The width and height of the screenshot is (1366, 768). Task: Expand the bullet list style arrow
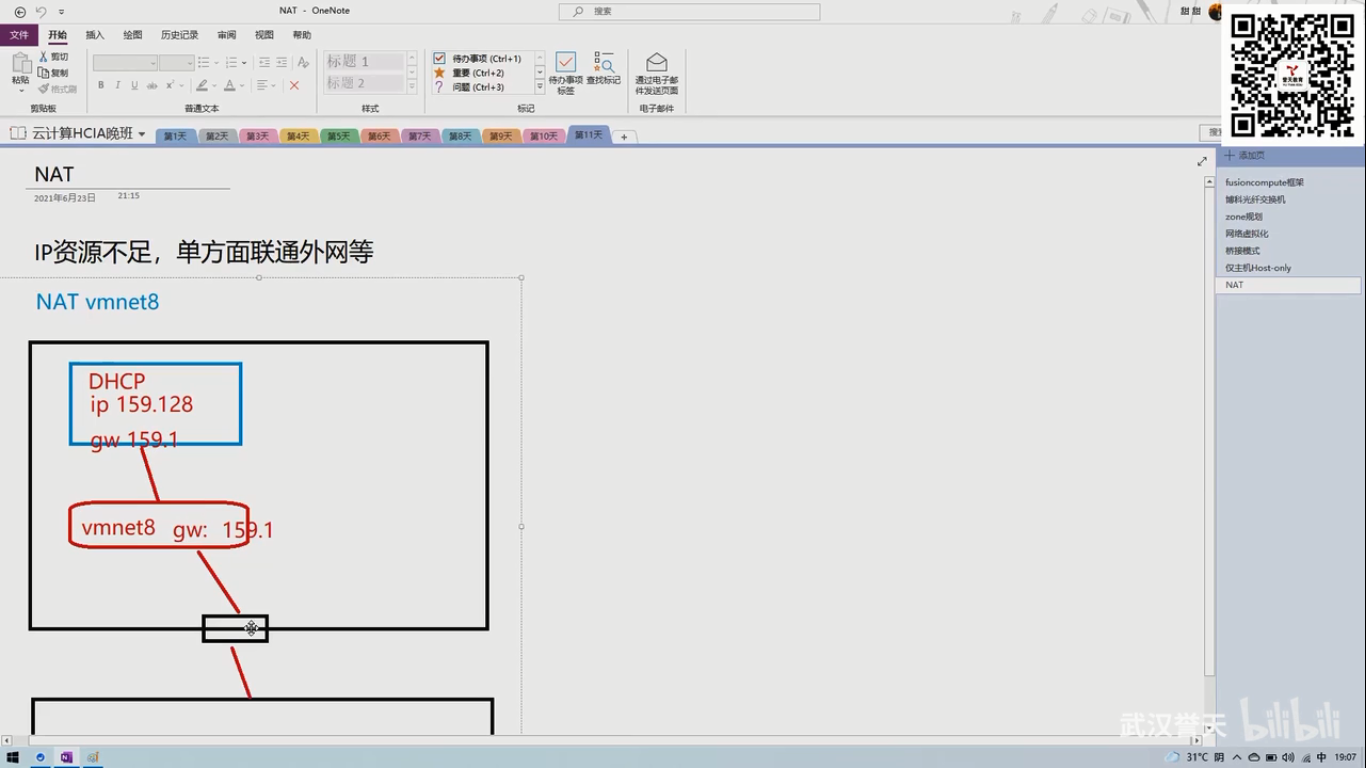coord(215,63)
